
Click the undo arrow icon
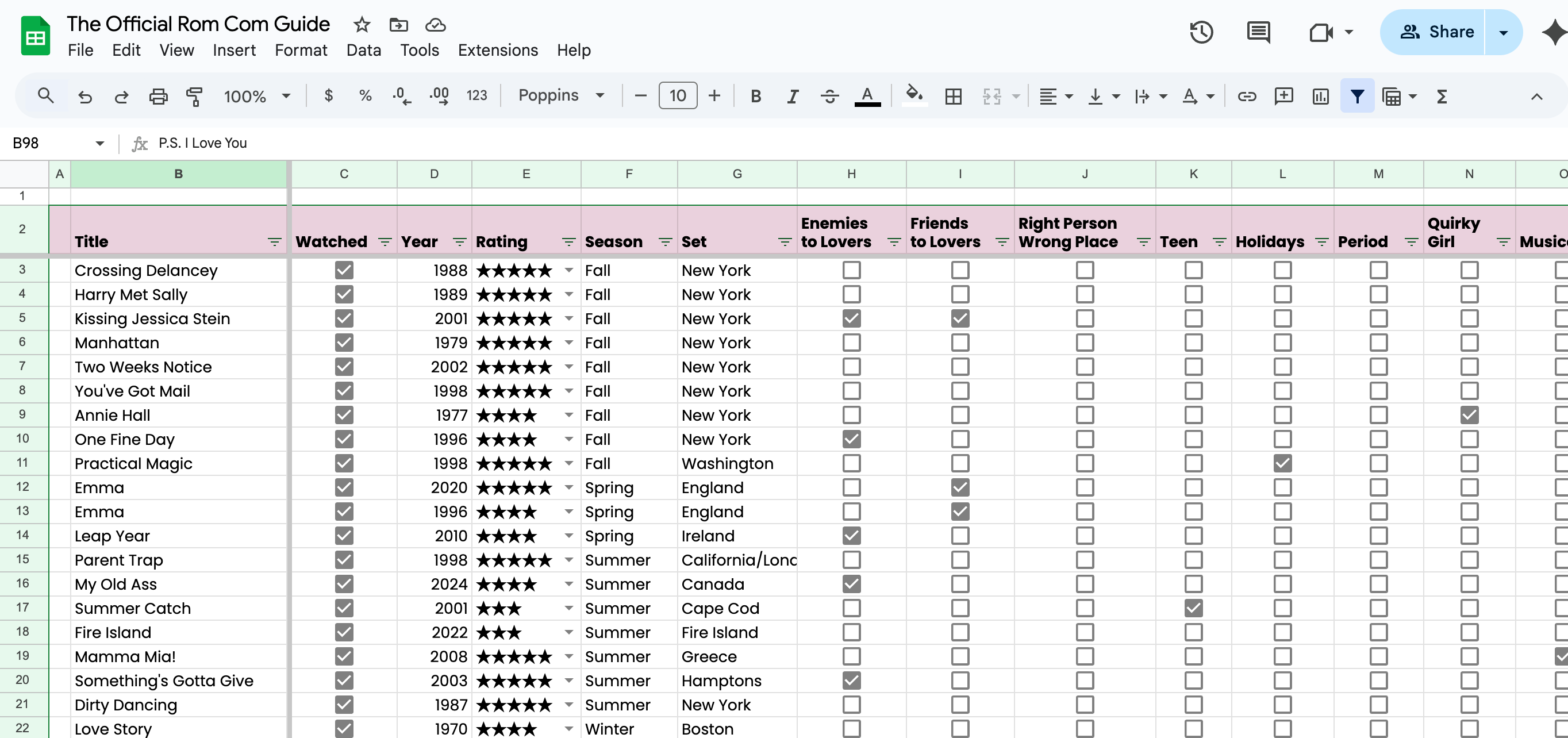(x=84, y=96)
